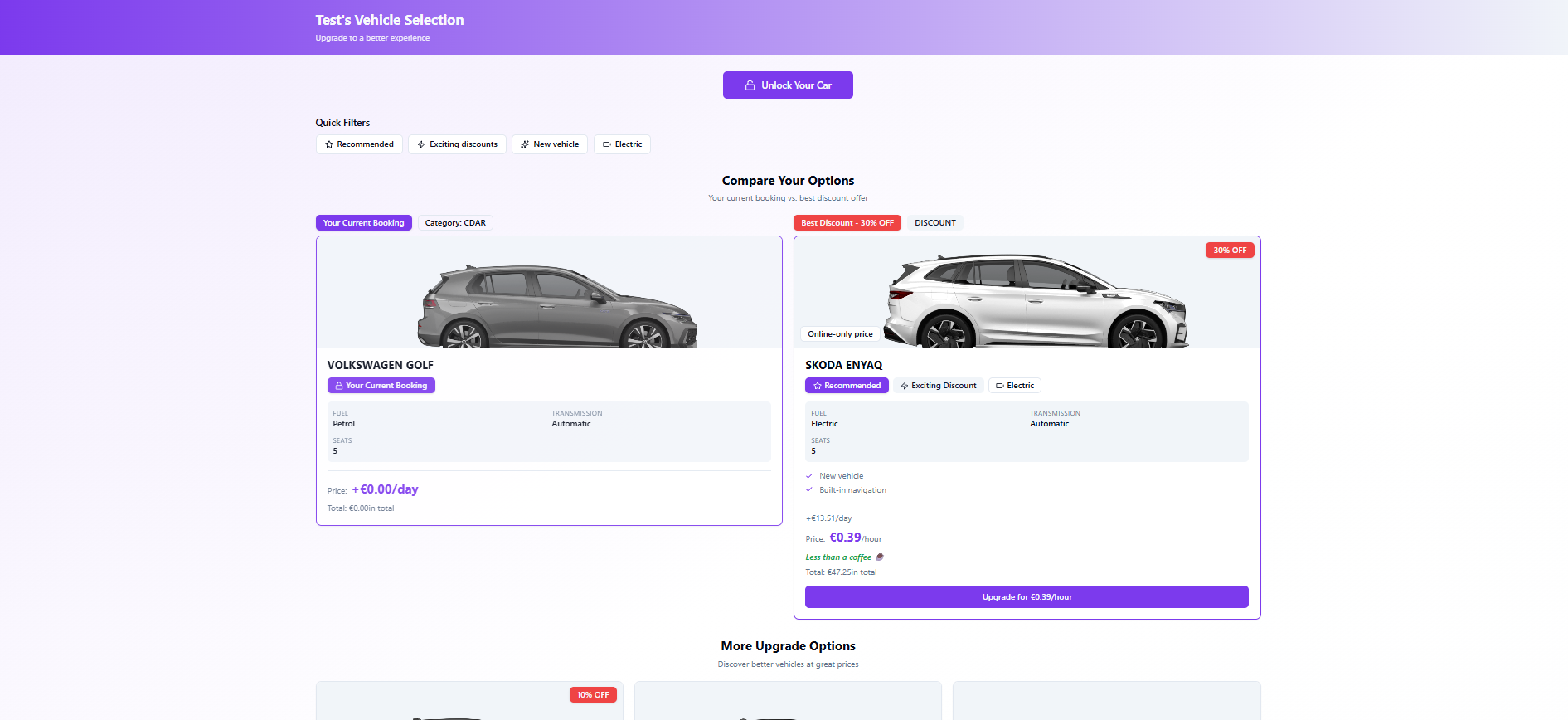Click the Total: €0.00 in total line
This screenshot has height=720, width=1568.
[361, 508]
